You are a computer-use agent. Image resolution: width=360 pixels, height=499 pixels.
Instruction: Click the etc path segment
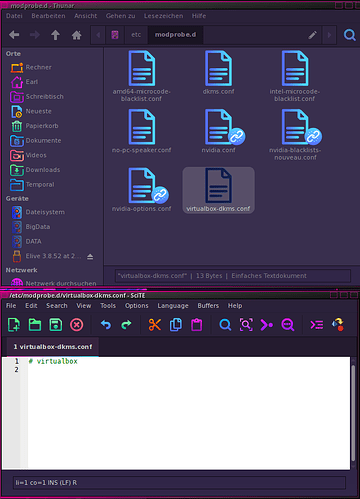pyautogui.click(x=136, y=35)
